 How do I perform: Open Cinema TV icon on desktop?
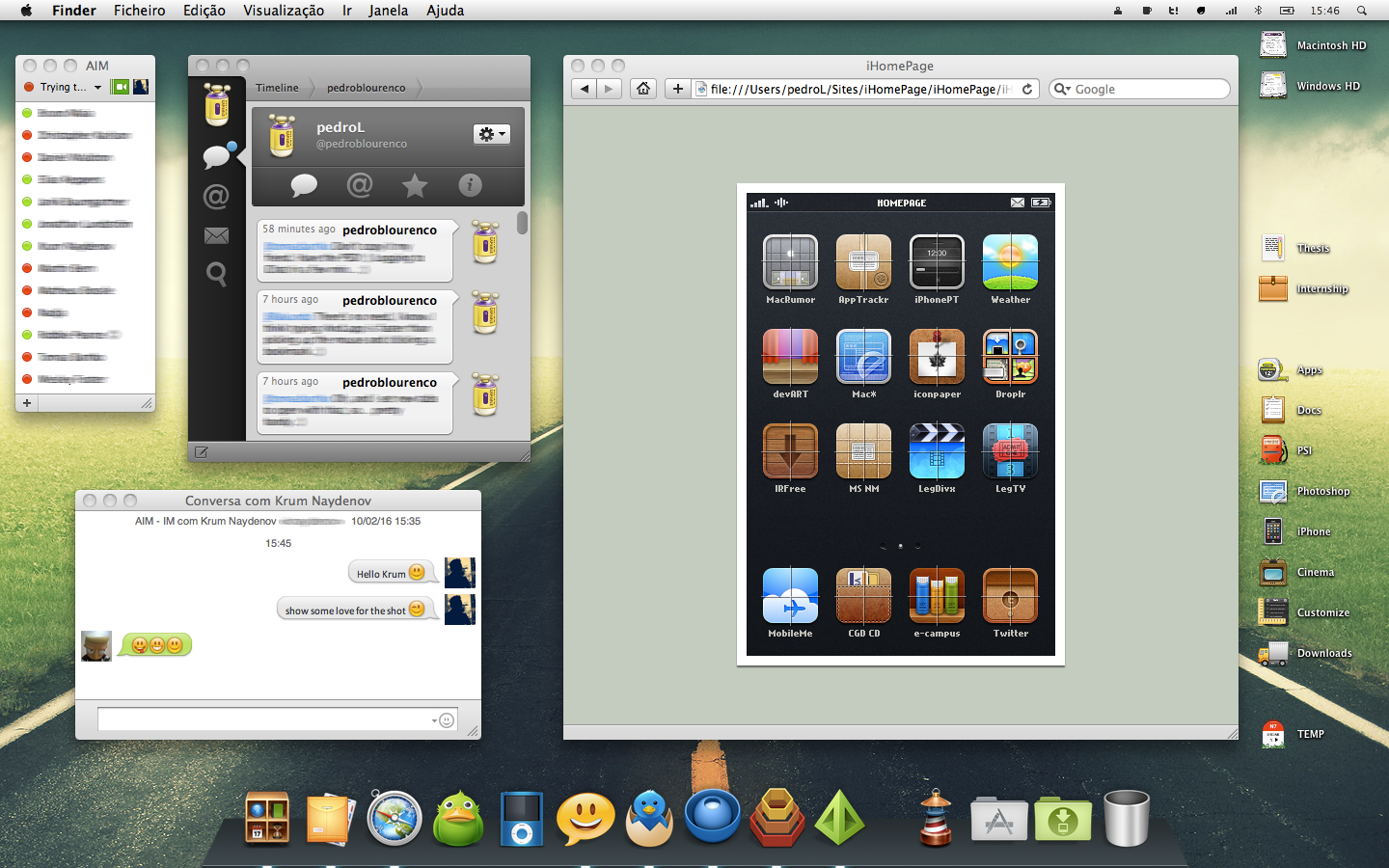click(1273, 572)
